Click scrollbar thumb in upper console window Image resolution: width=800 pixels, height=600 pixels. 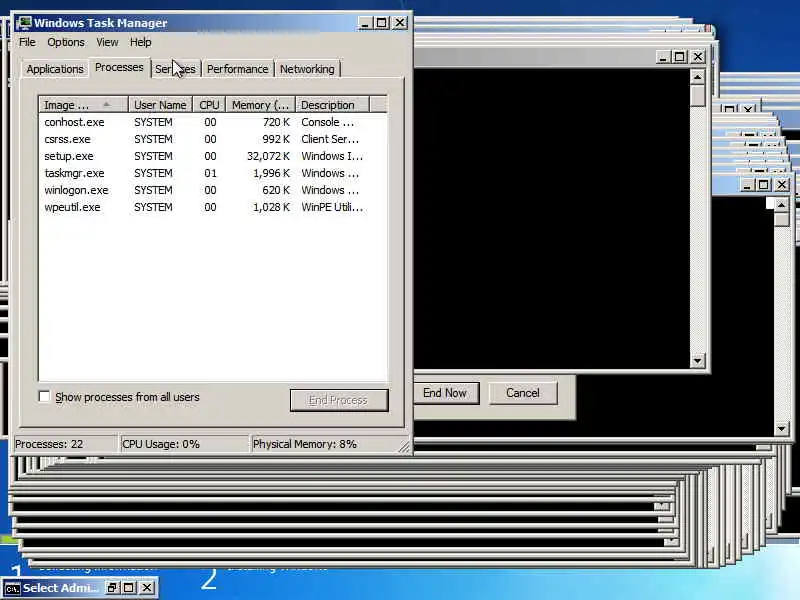697,96
